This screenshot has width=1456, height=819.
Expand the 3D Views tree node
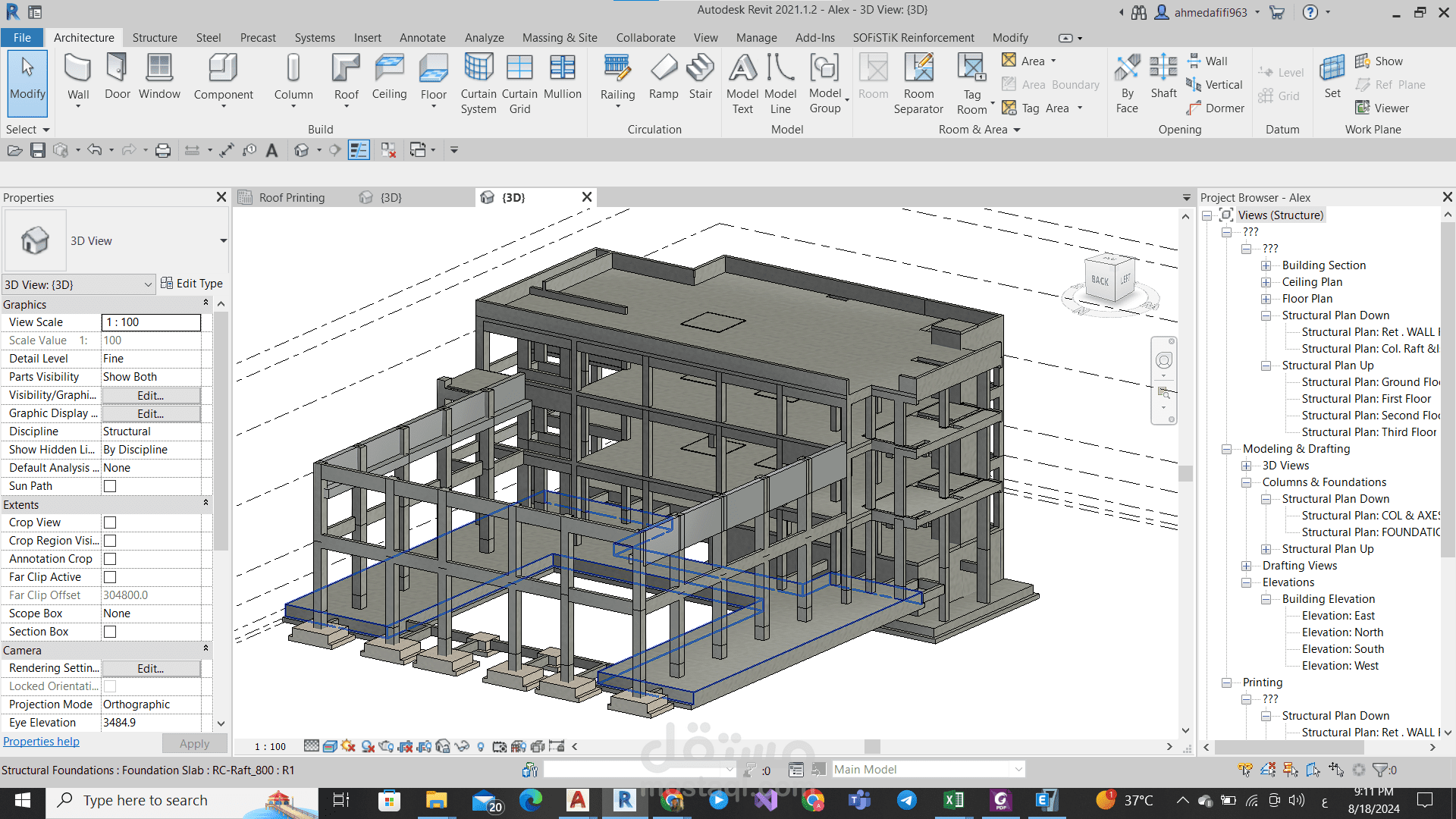click(x=1246, y=466)
